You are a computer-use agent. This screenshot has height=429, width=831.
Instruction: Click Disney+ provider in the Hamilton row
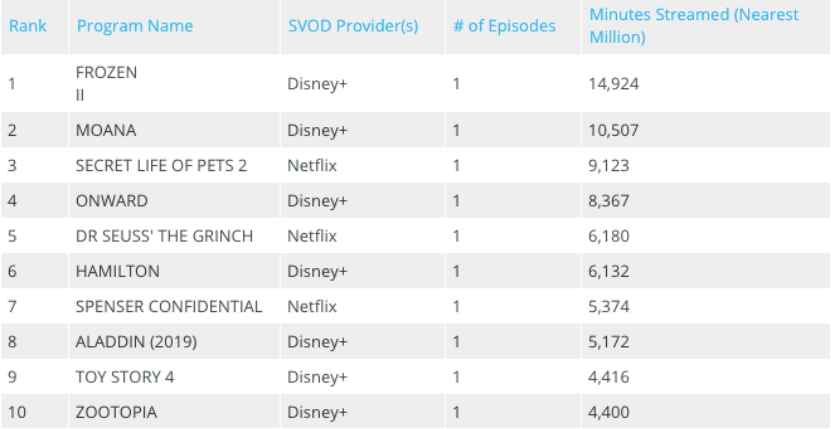click(317, 271)
